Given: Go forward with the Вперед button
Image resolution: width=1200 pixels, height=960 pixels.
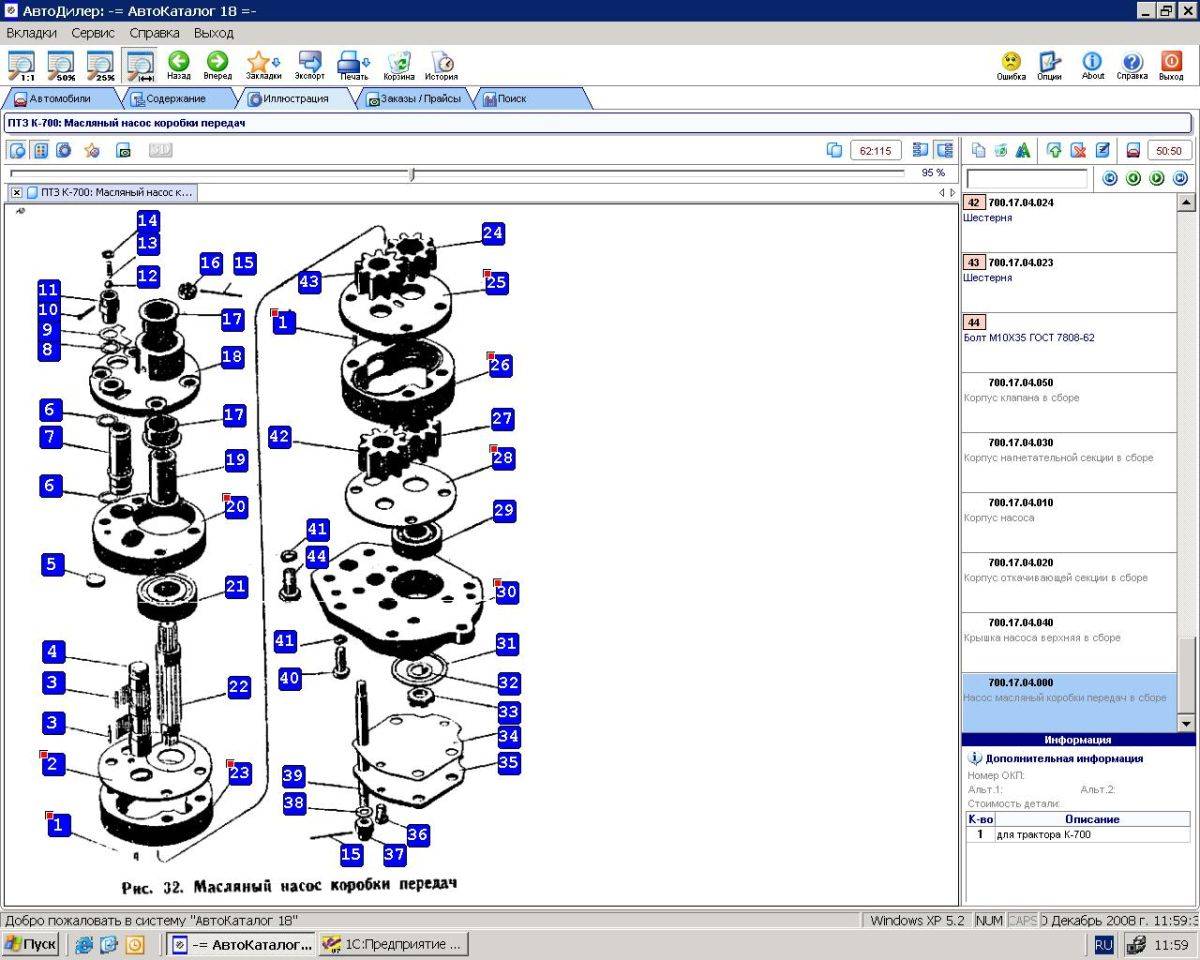Looking at the screenshot, I should (217, 65).
